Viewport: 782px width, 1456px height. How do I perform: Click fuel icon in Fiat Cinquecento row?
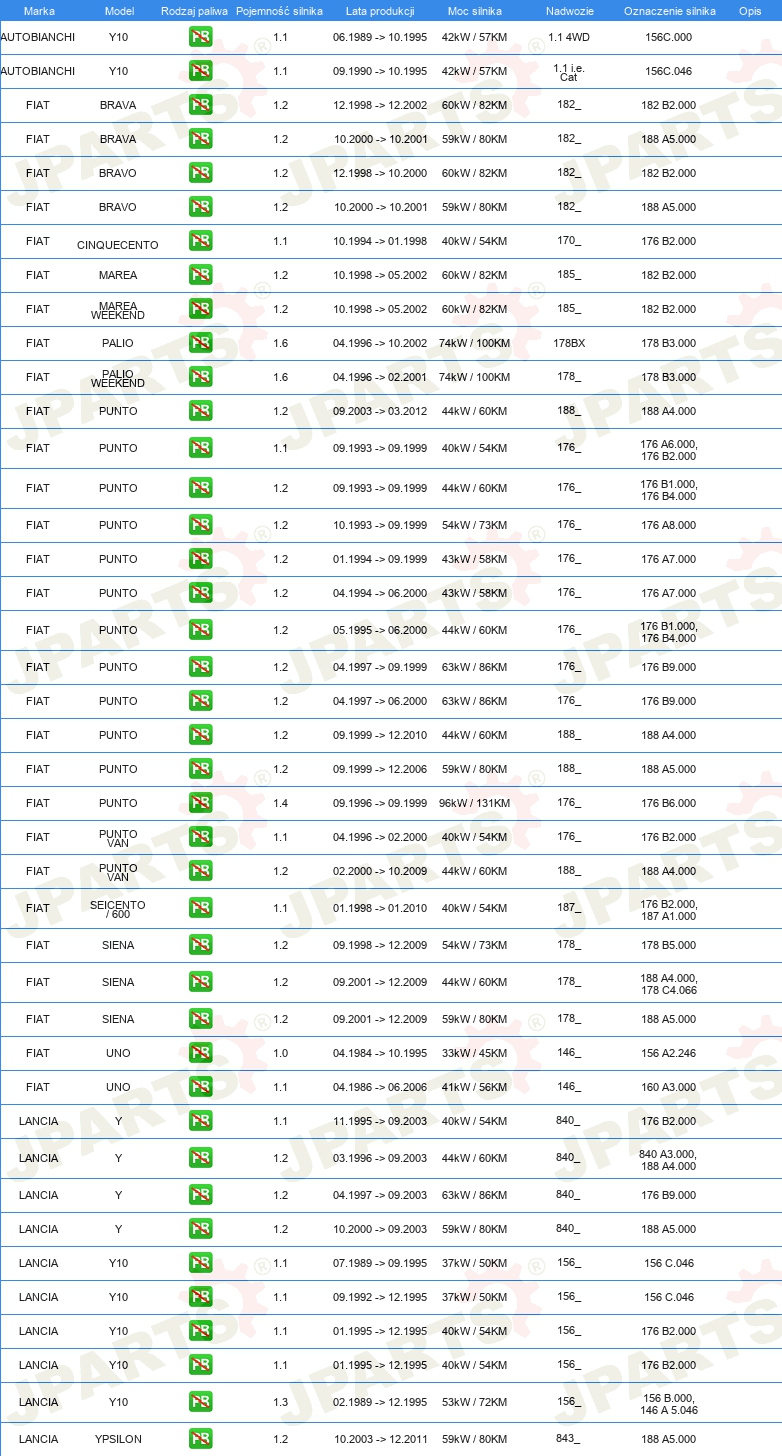[200, 241]
